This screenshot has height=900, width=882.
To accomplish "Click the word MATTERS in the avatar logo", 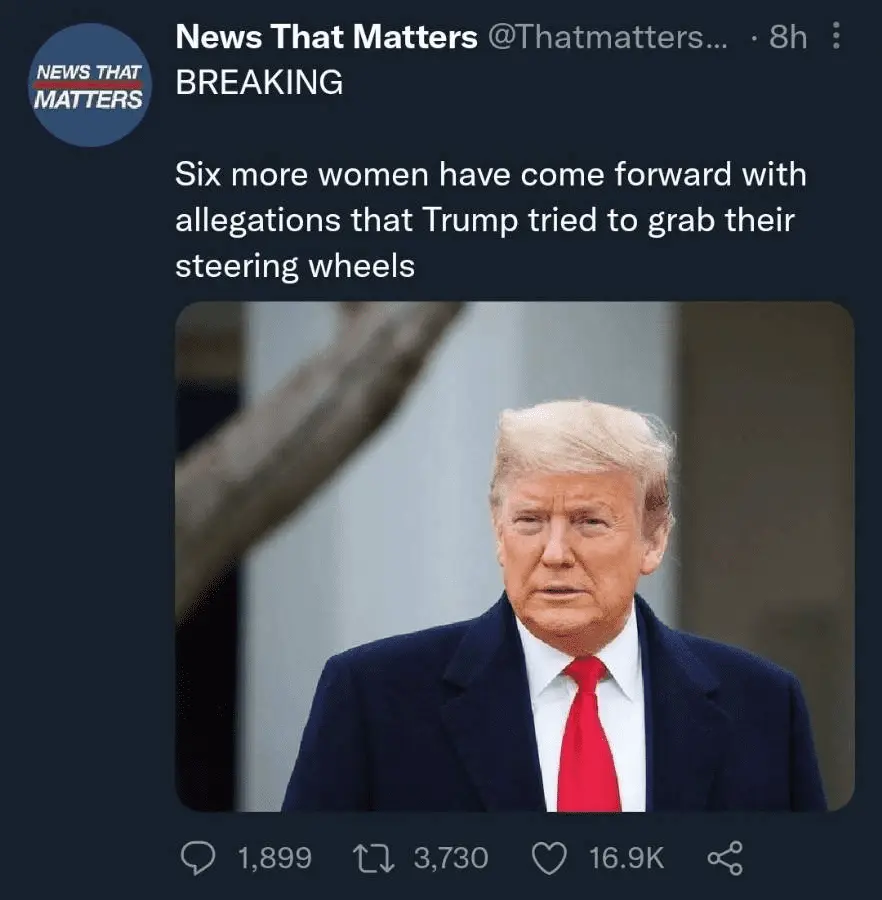I will click(x=89, y=101).
